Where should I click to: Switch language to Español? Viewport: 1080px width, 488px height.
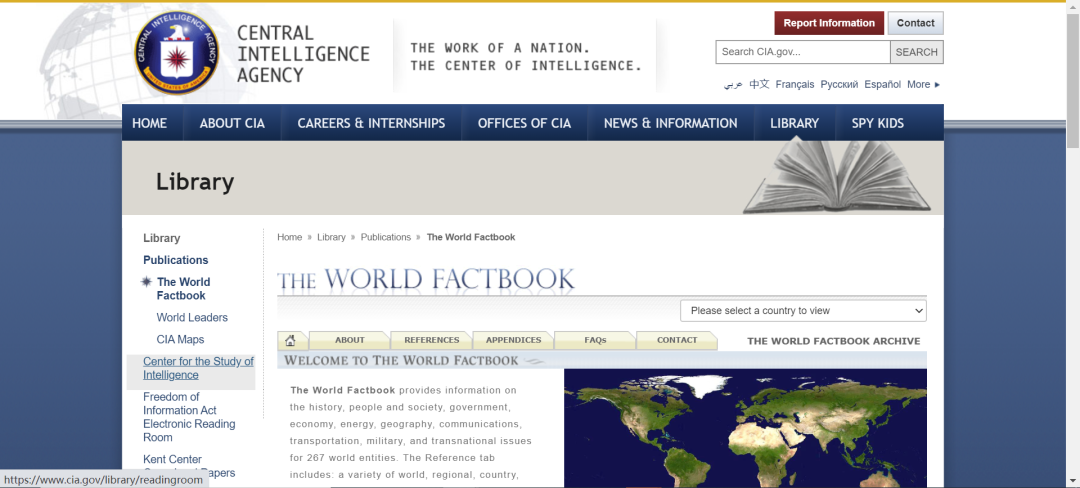(x=882, y=85)
